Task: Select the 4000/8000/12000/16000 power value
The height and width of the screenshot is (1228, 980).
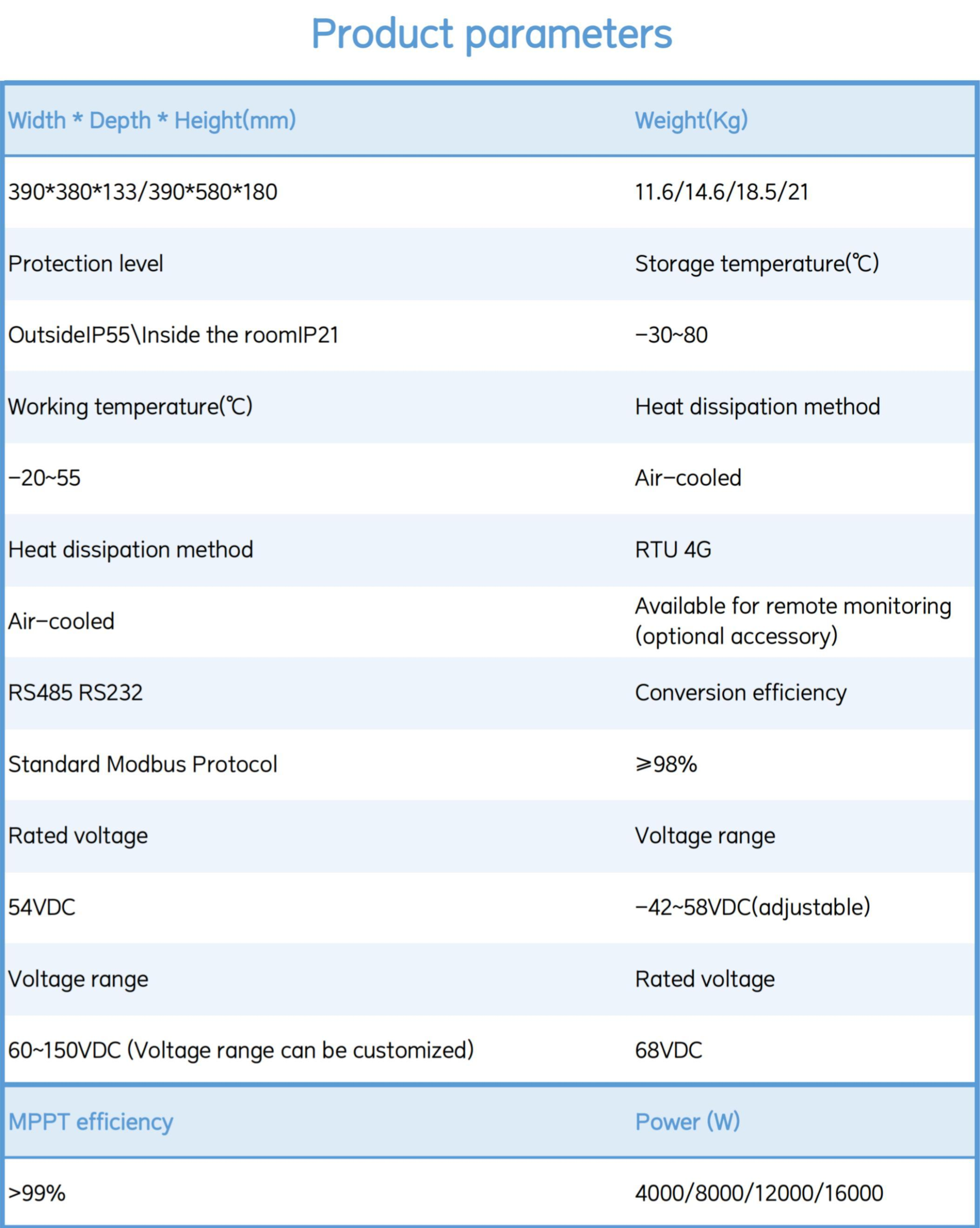Action: (758, 1193)
